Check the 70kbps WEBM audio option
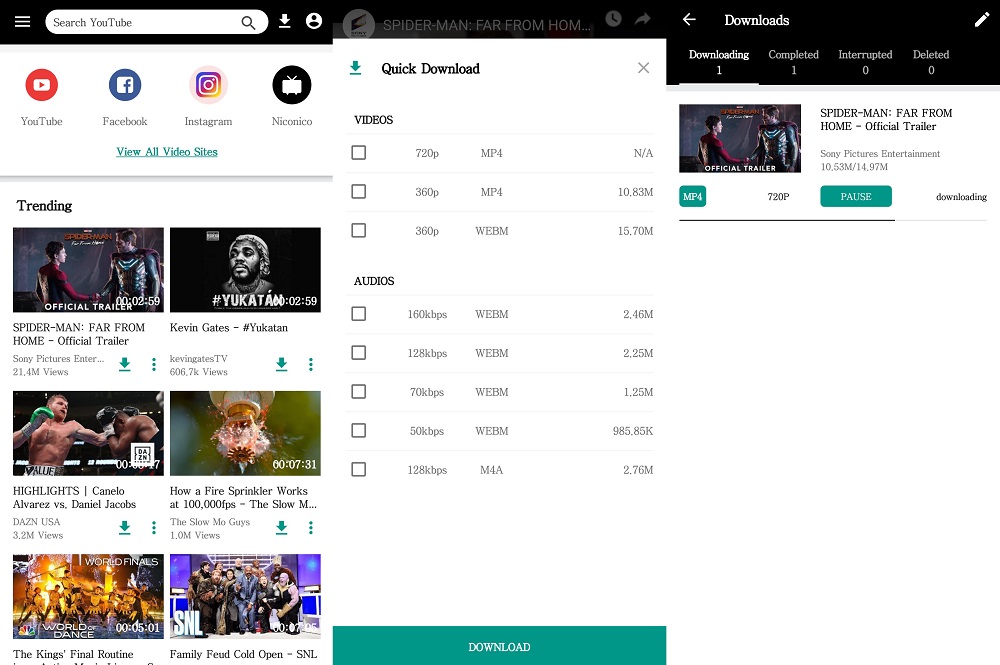The height and width of the screenshot is (665, 1000). pos(358,391)
